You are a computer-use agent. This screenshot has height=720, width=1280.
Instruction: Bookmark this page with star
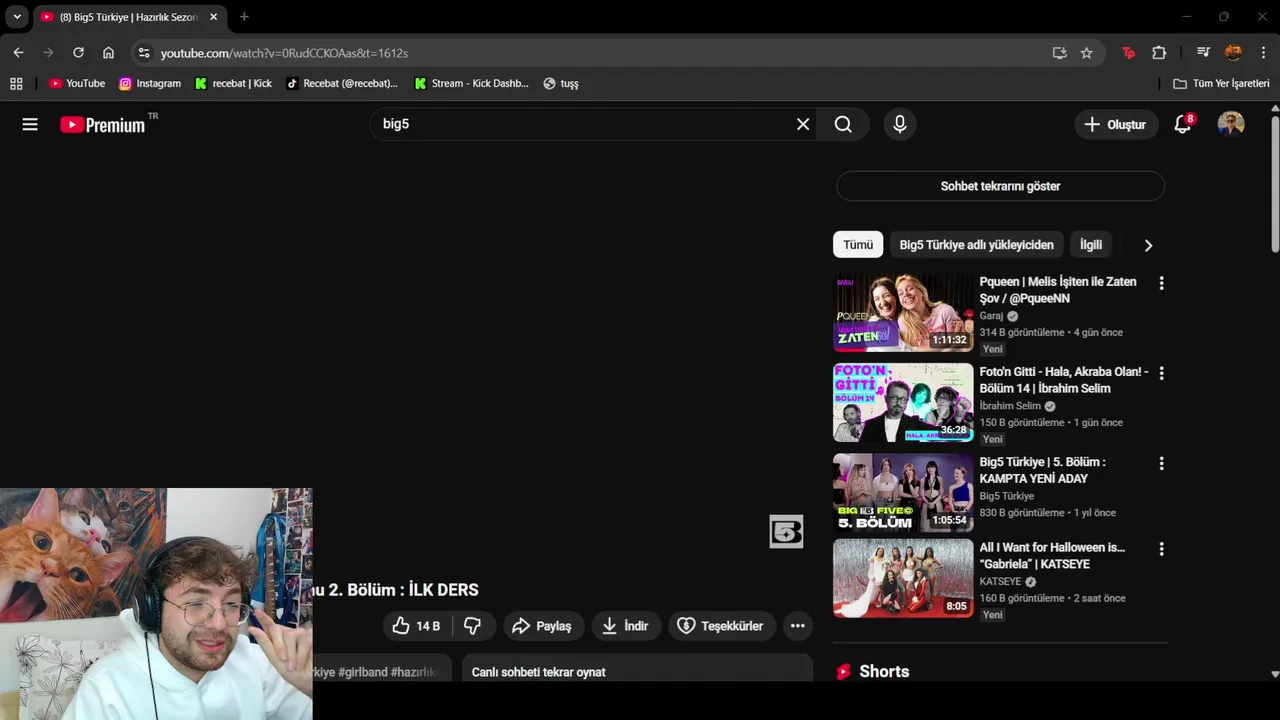(x=1086, y=53)
